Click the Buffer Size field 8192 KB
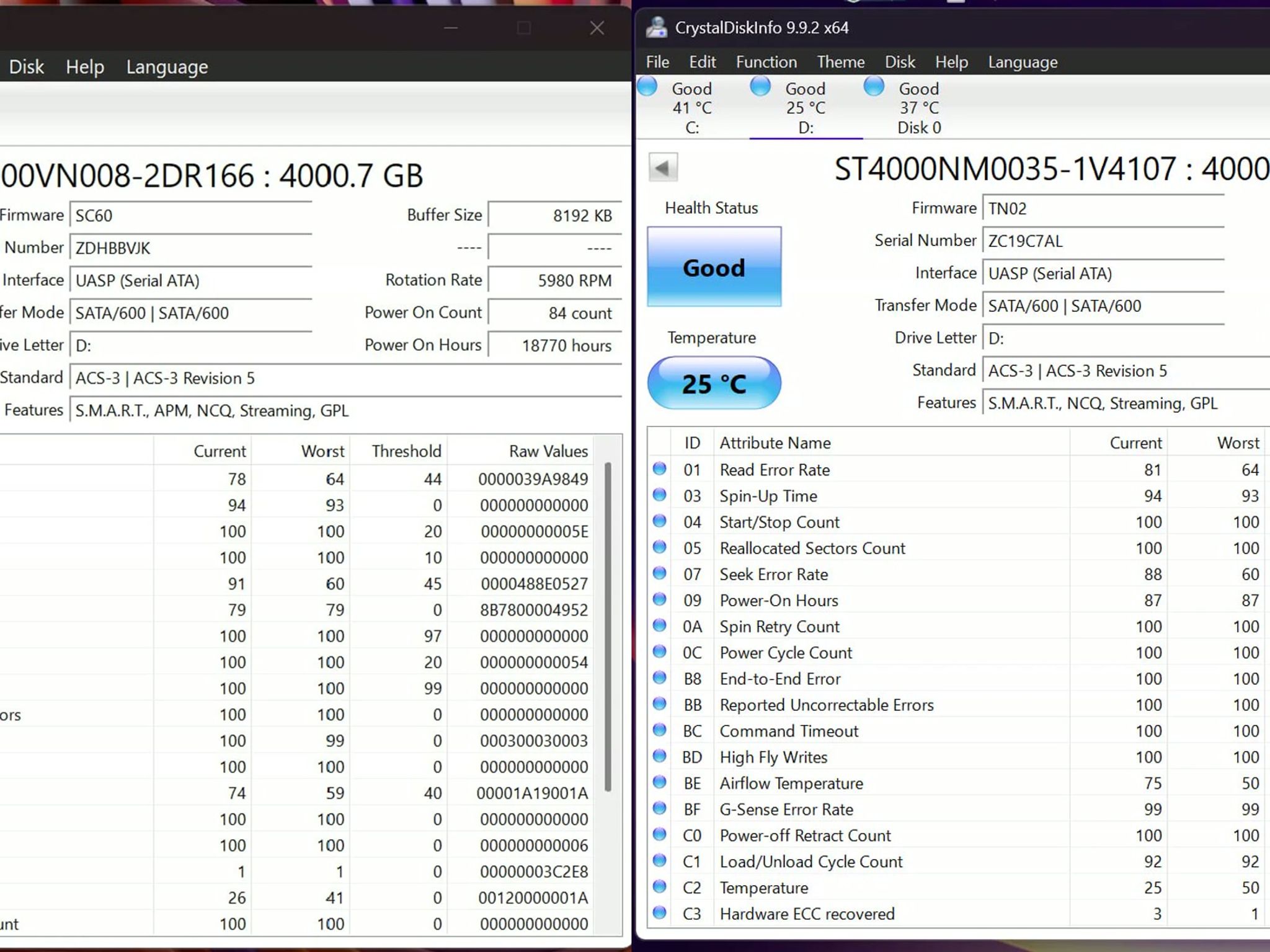The image size is (1270, 952). click(x=555, y=215)
